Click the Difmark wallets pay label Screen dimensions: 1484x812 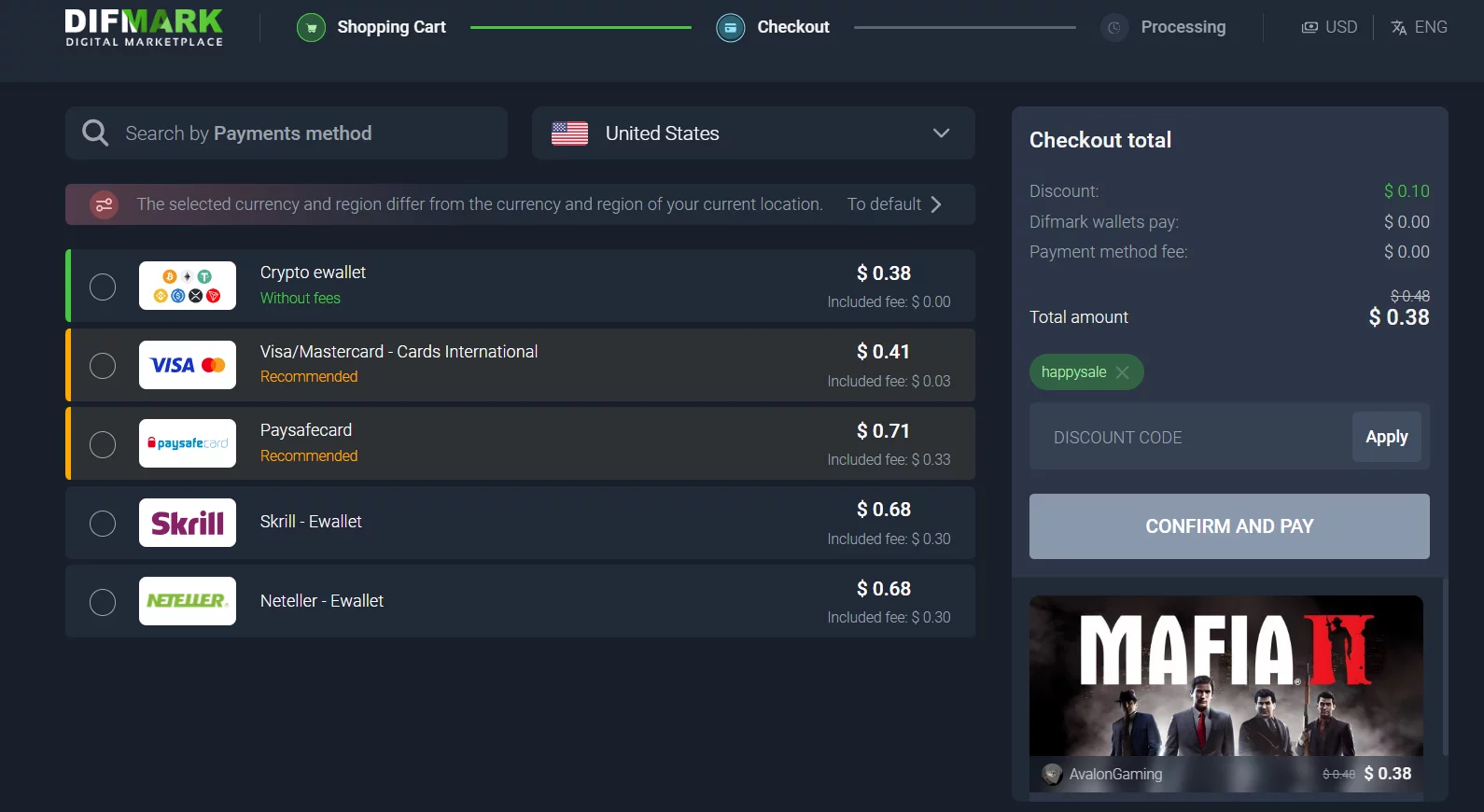point(1104,222)
